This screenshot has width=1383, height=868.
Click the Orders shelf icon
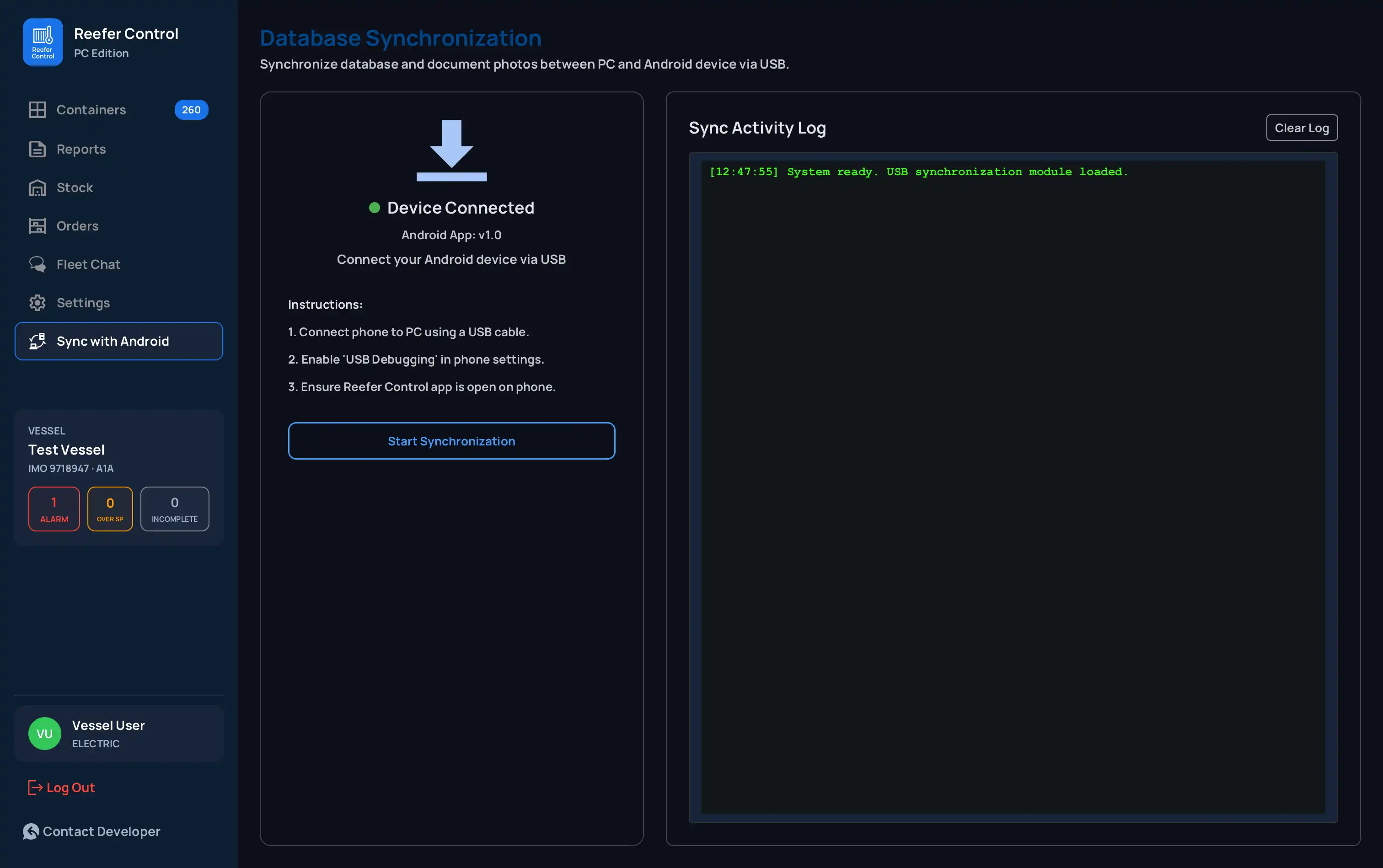point(38,226)
